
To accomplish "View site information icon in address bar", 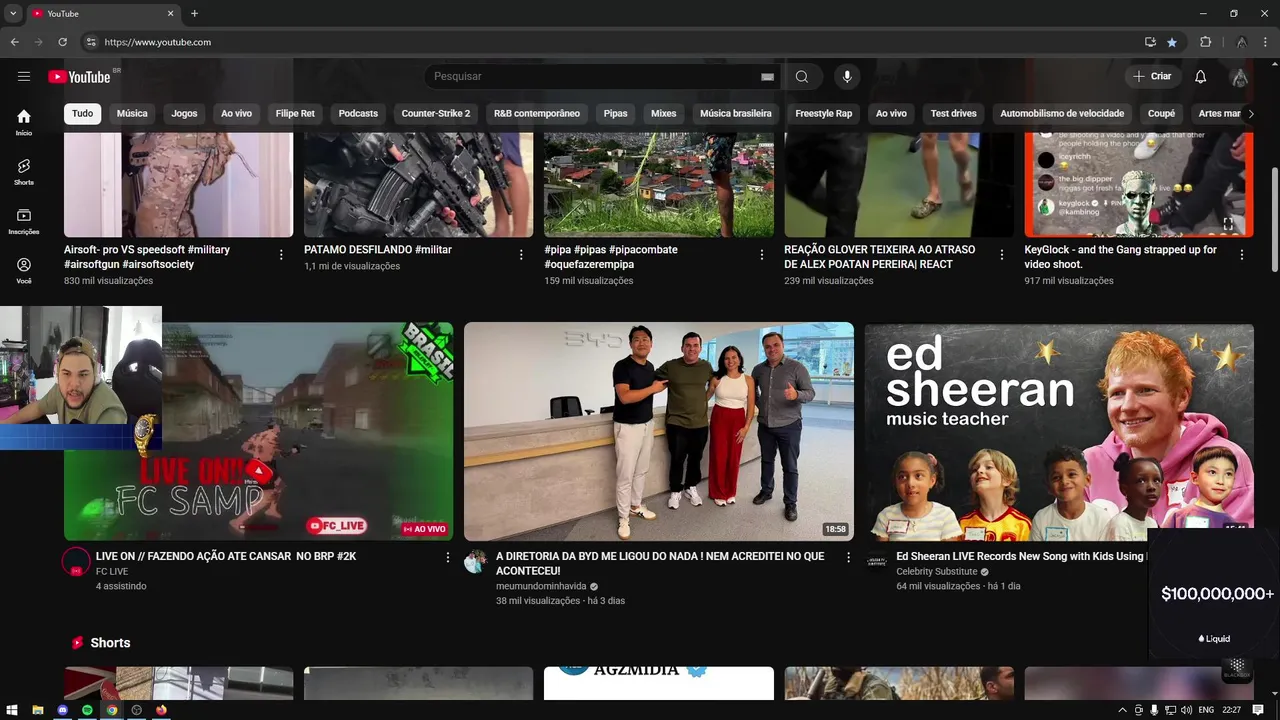I will 91,42.
